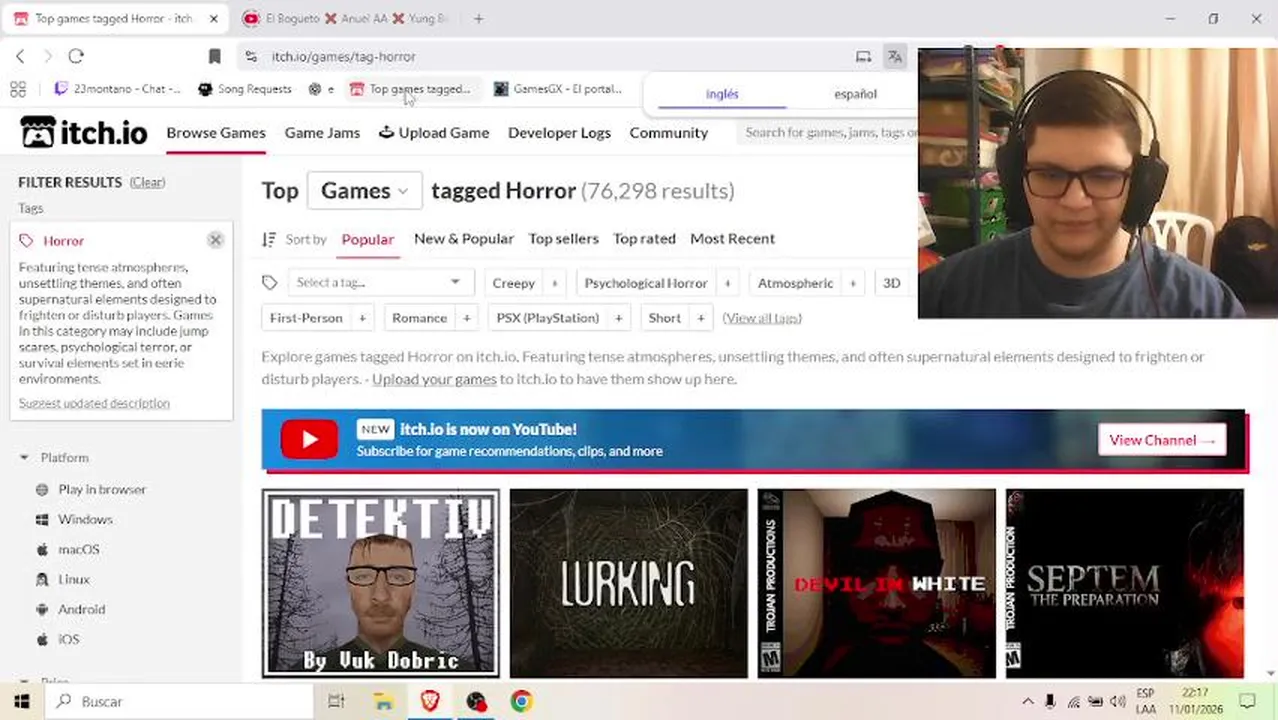
Task: Add the Short tag with plus
Action: [x=701, y=318]
